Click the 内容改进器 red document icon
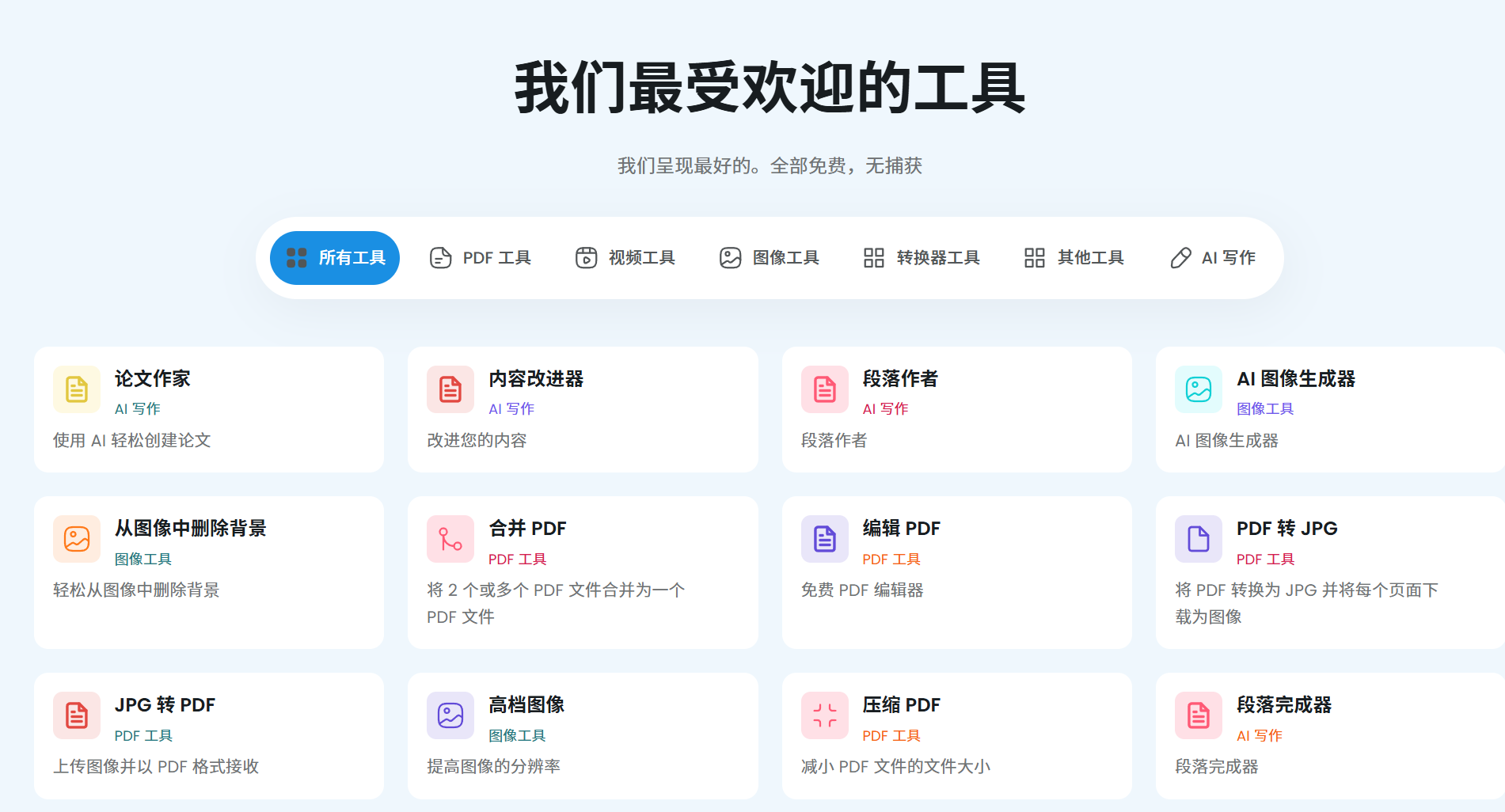The width and height of the screenshot is (1505, 812). (450, 389)
